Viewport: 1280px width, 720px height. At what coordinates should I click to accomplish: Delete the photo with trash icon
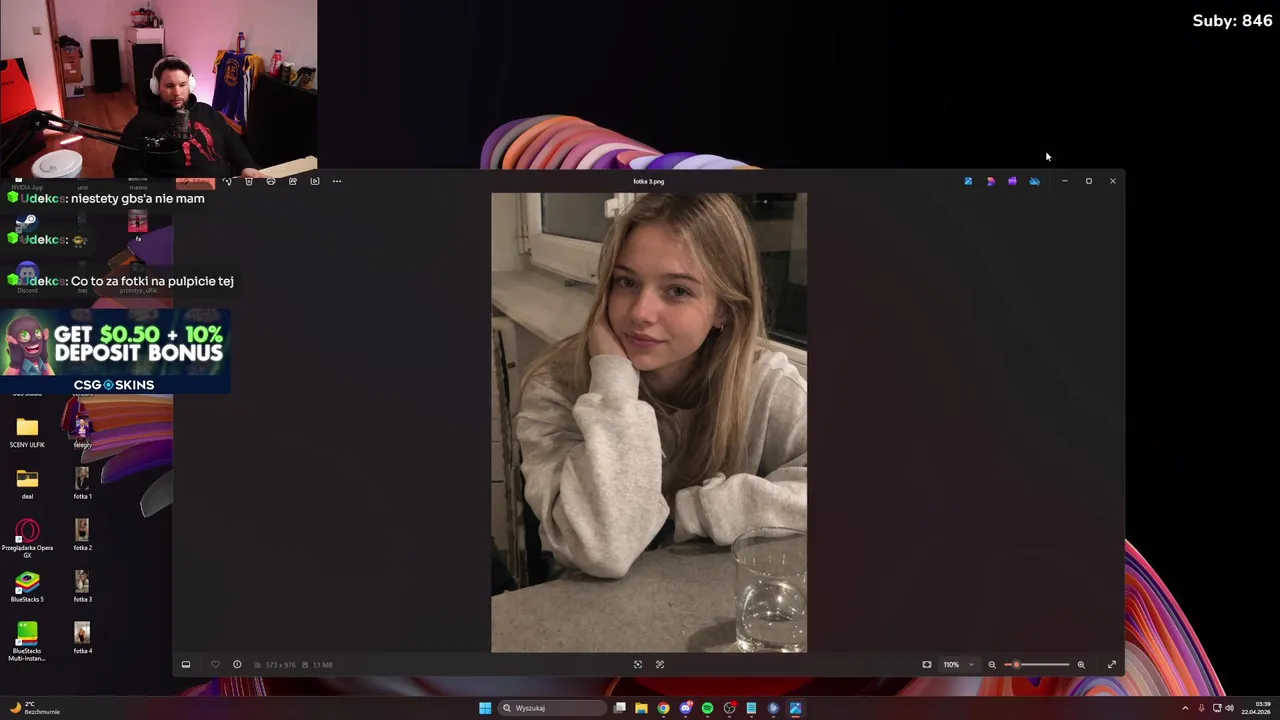point(249,181)
